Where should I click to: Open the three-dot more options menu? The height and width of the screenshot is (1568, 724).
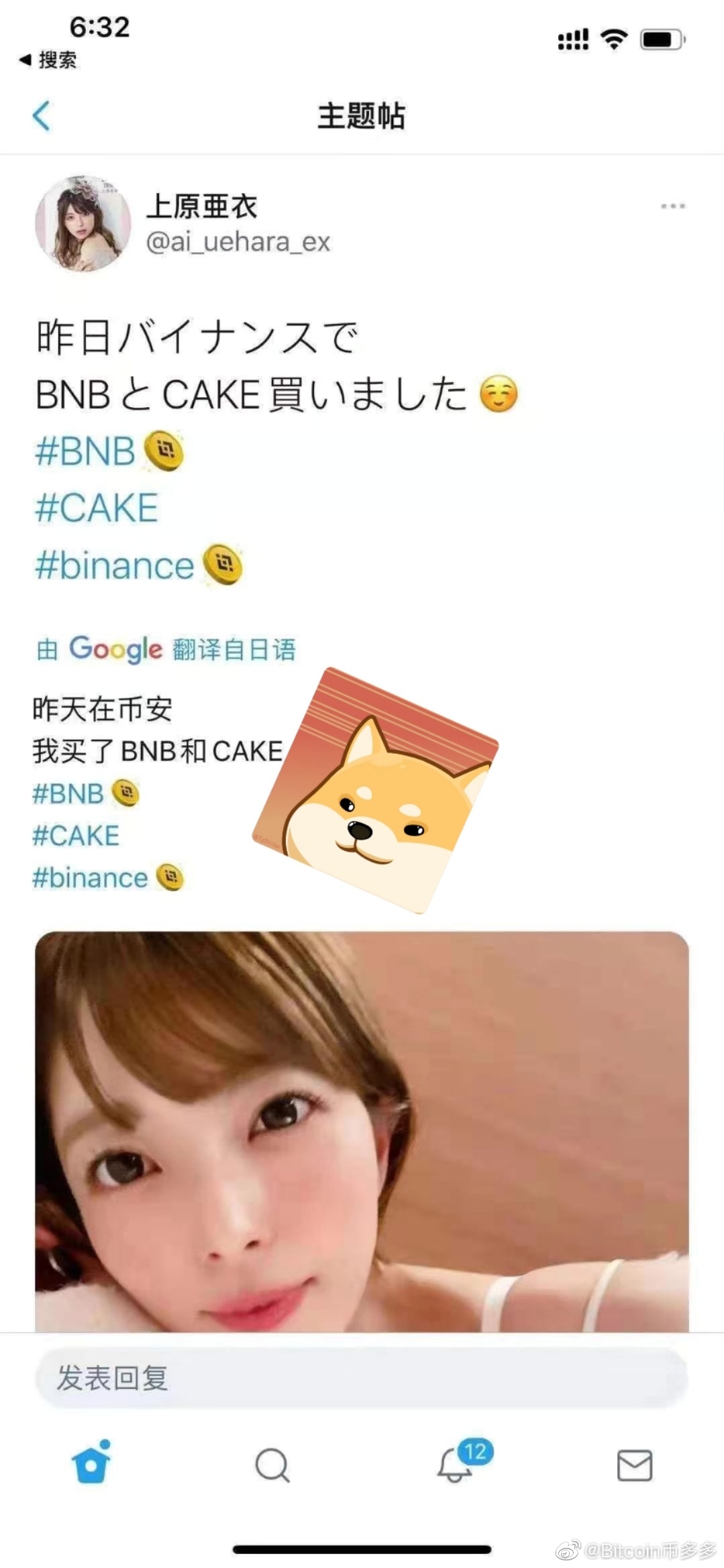click(x=672, y=206)
